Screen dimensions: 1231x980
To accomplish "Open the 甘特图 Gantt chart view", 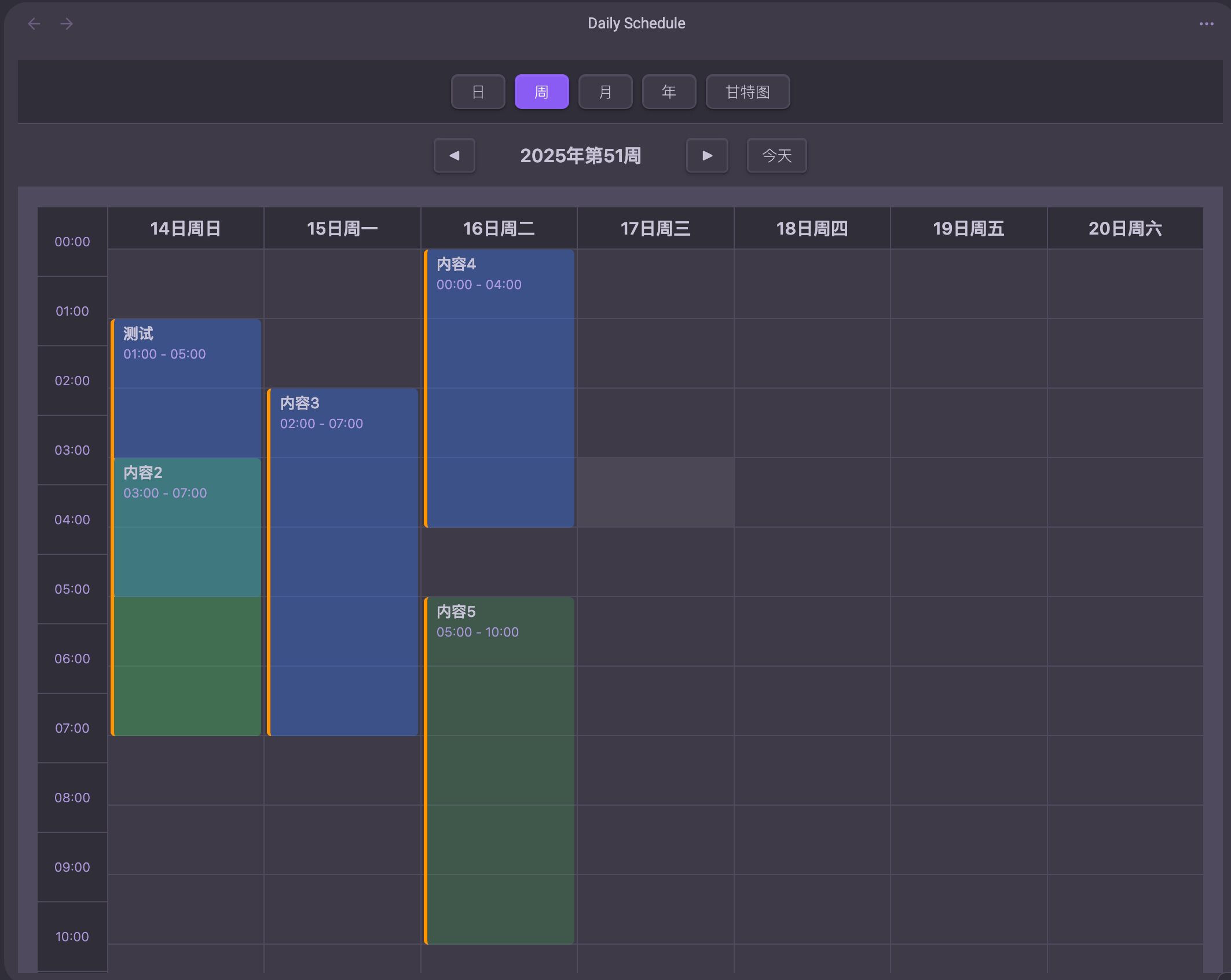I will 748,92.
